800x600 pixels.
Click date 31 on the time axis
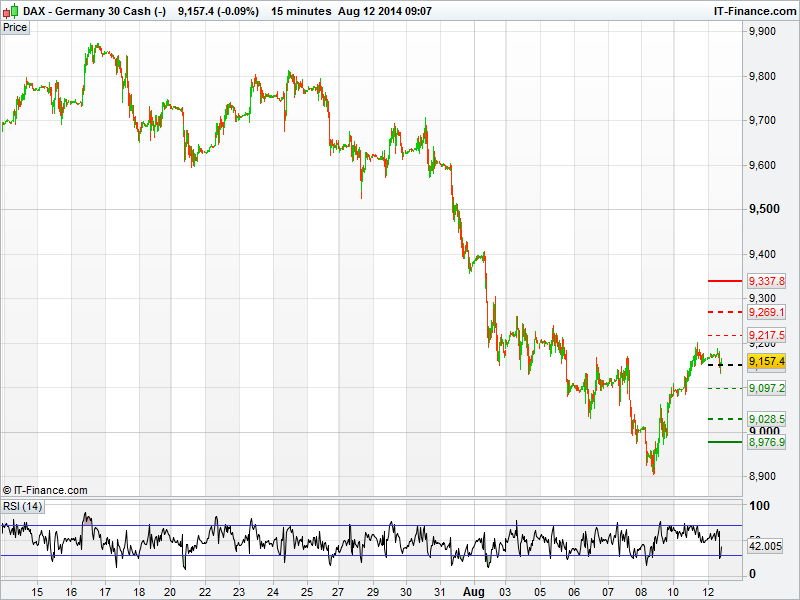pyautogui.click(x=439, y=591)
